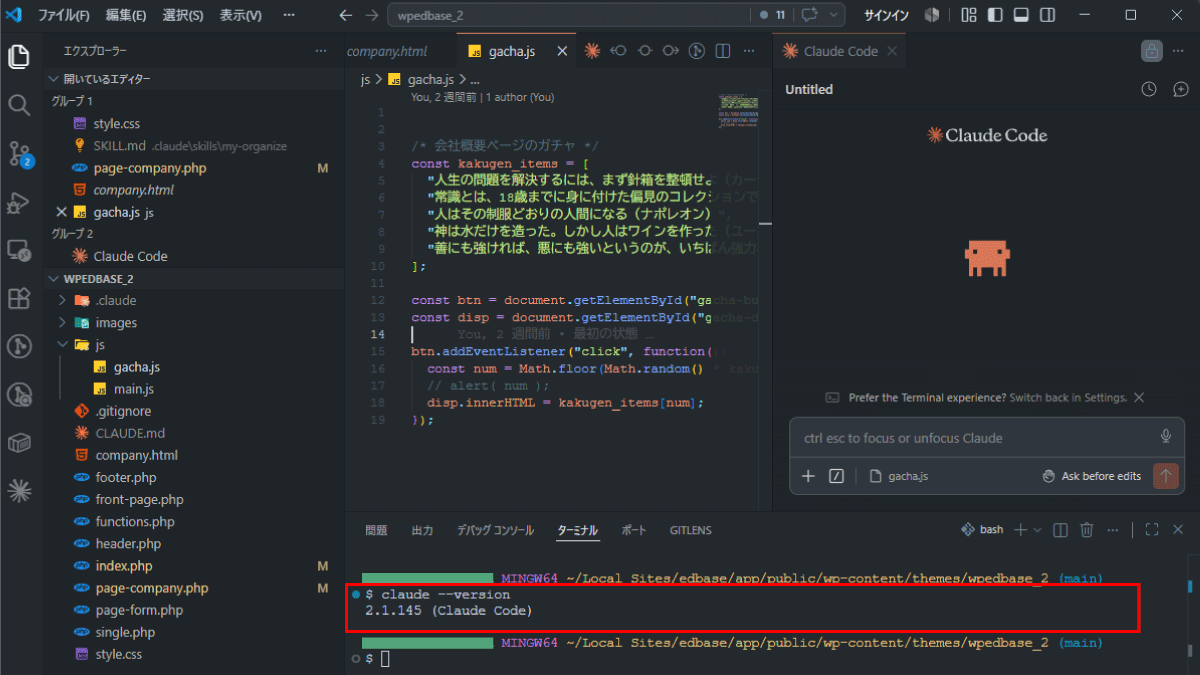This screenshot has width=1200, height=675.
Task: Click the editor minimap preview
Action: (738, 110)
